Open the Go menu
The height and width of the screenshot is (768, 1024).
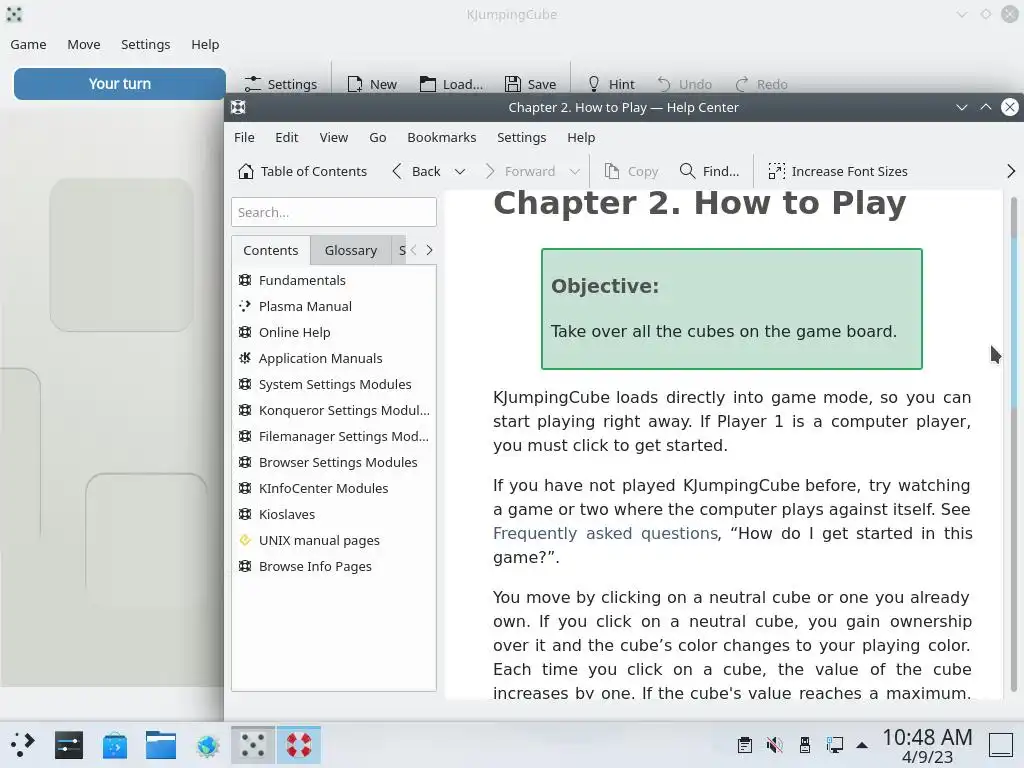(x=377, y=137)
